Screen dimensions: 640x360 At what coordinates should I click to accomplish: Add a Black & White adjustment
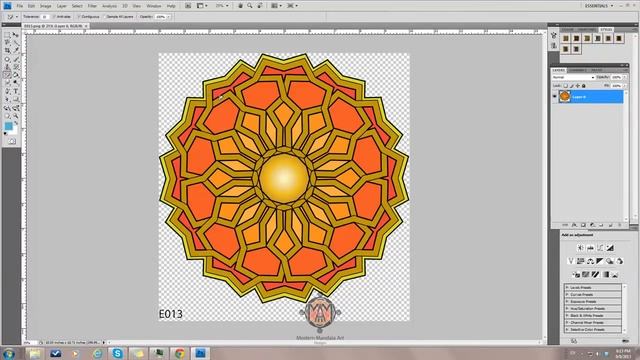600,261
